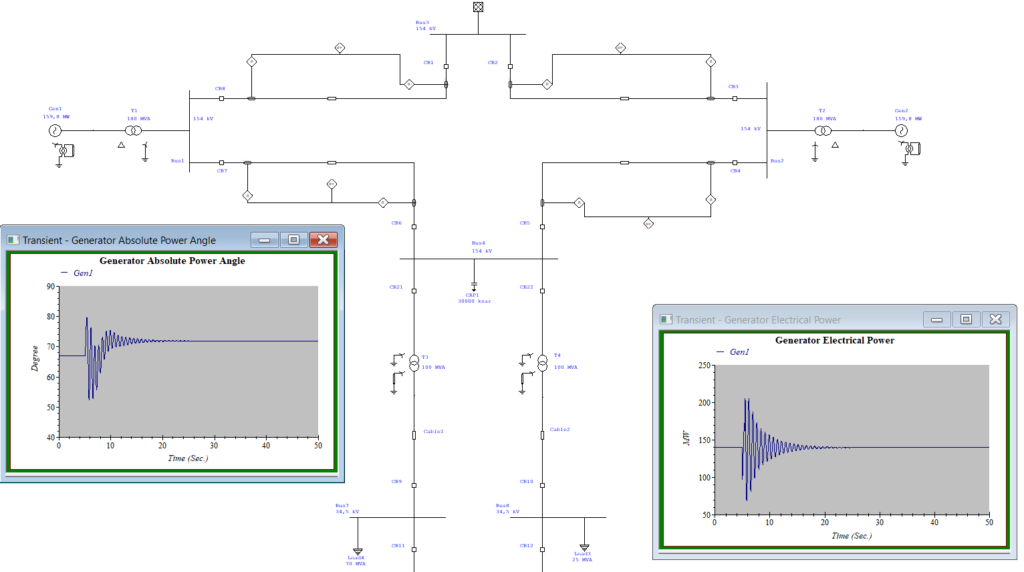The image size is (1024, 572).
Task: Click the Bus1 vertical busbar
Action: (x=189, y=131)
